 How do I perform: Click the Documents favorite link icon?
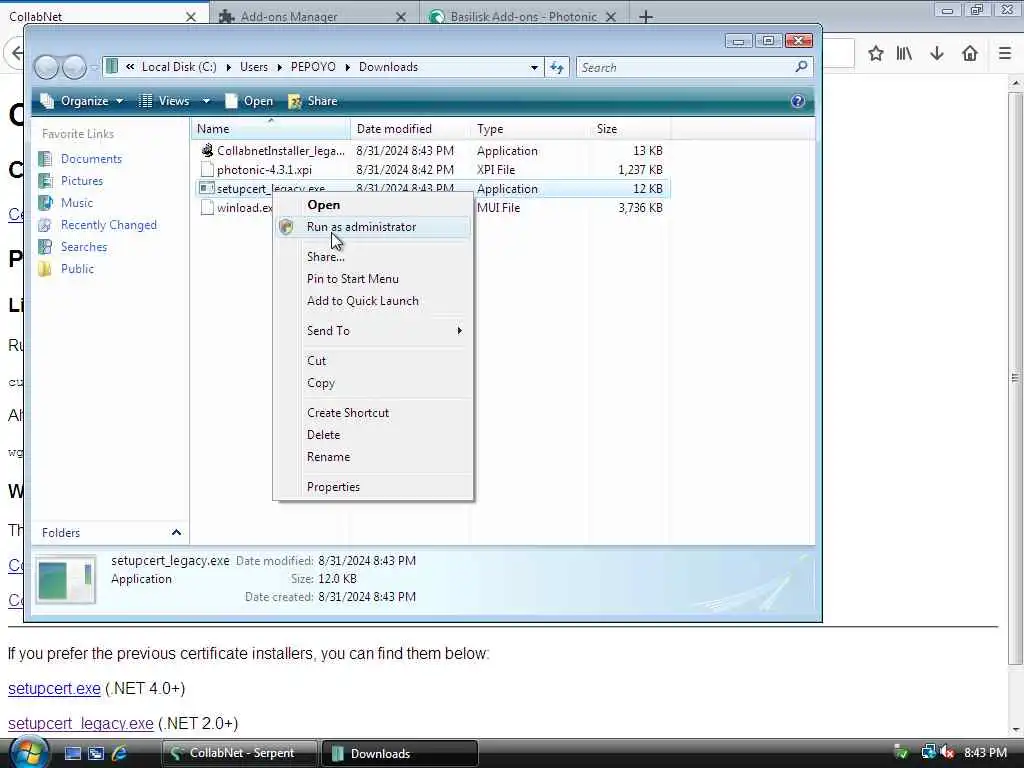[45, 159]
